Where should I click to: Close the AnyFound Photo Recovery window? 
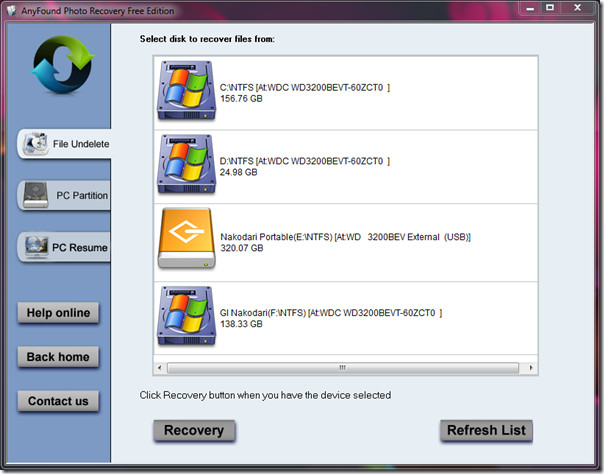[x=577, y=8]
